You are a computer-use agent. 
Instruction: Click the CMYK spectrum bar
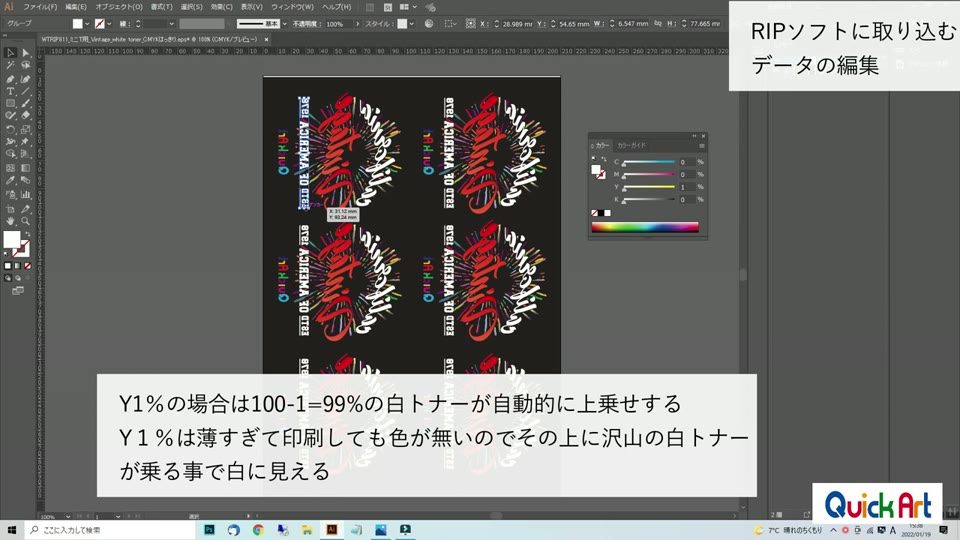tap(645, 227)
